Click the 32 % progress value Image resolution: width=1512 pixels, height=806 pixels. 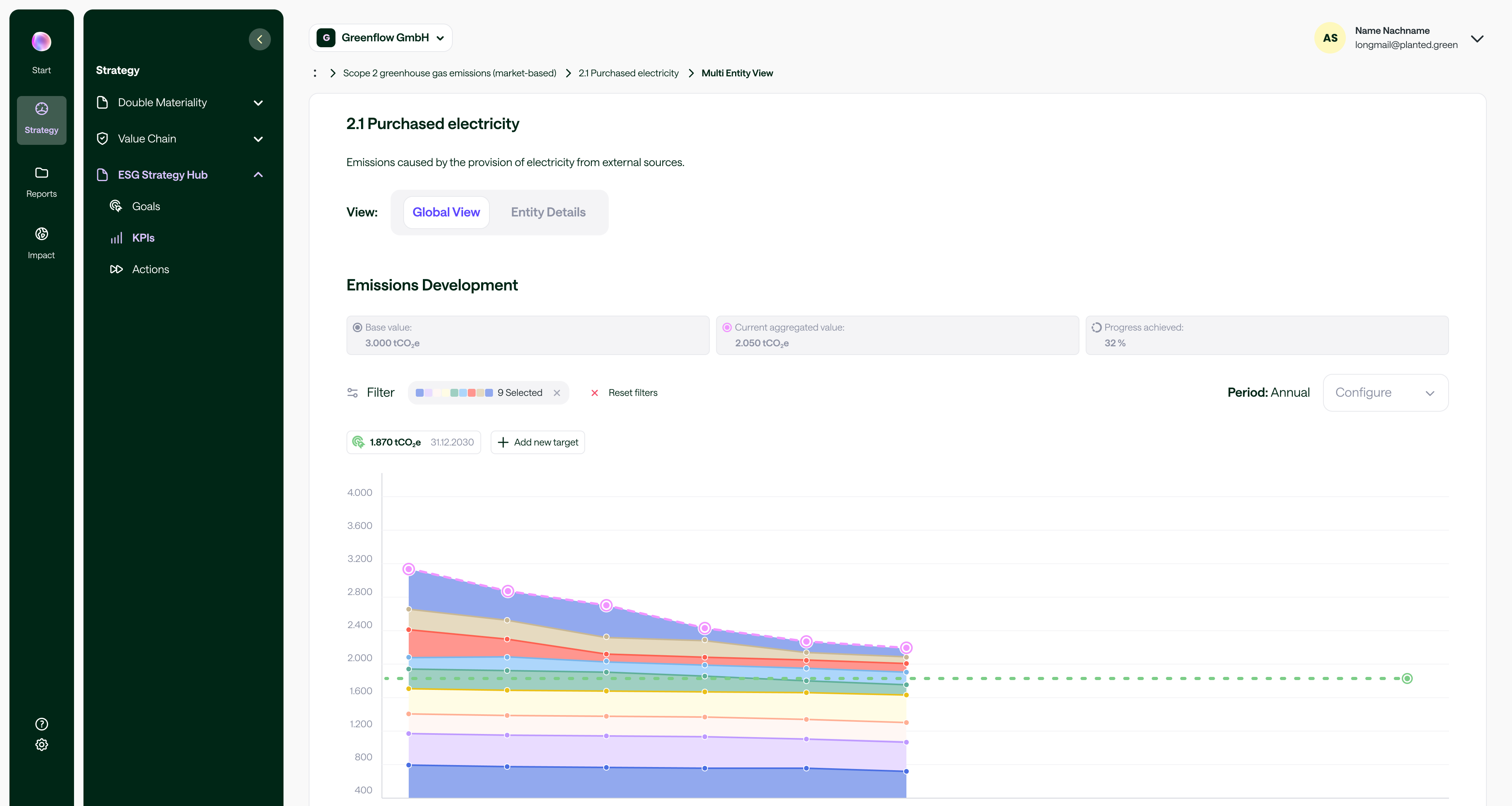[x=1115, y=343]
